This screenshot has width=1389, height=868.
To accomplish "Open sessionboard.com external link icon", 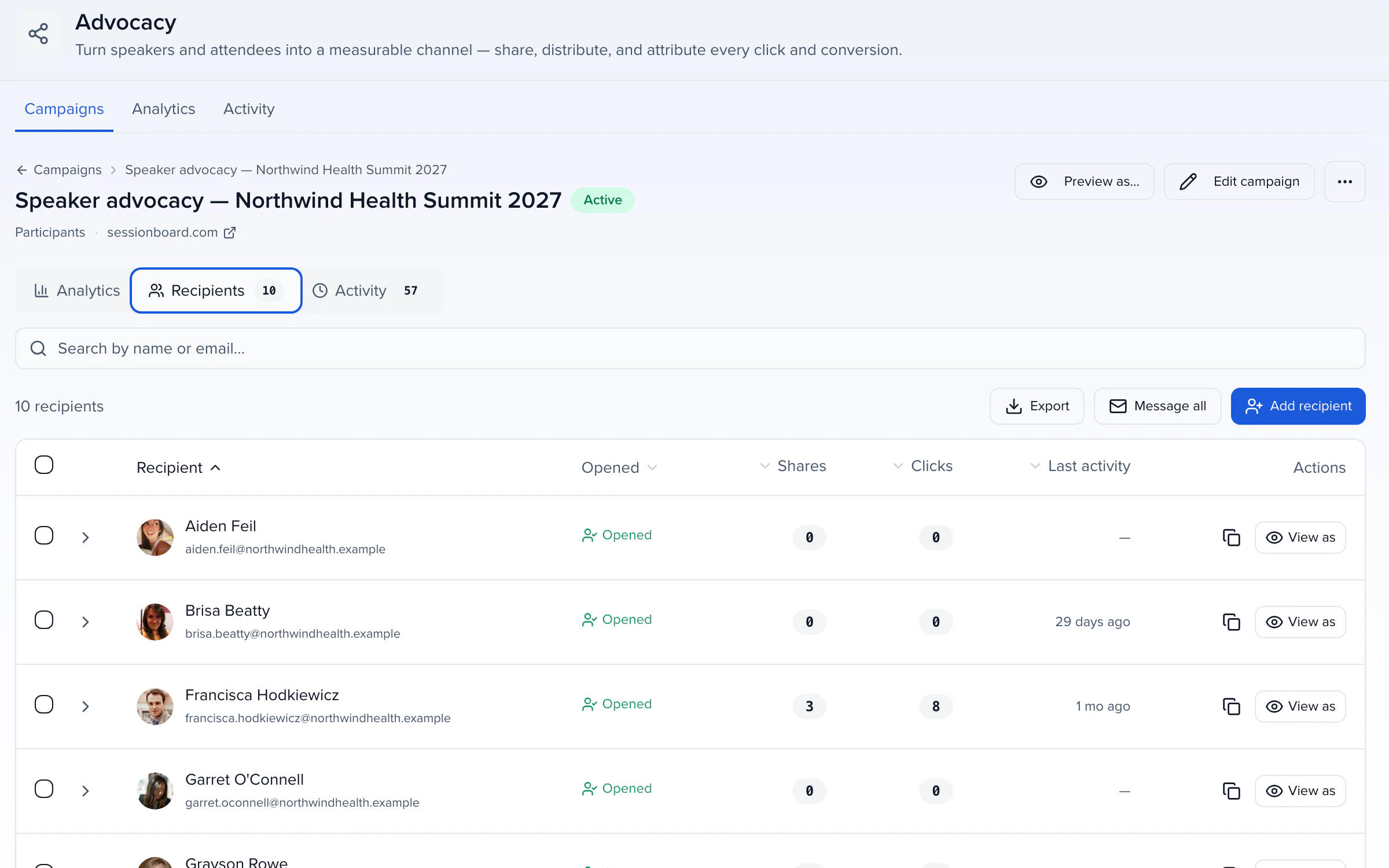I will click(230, 232).
